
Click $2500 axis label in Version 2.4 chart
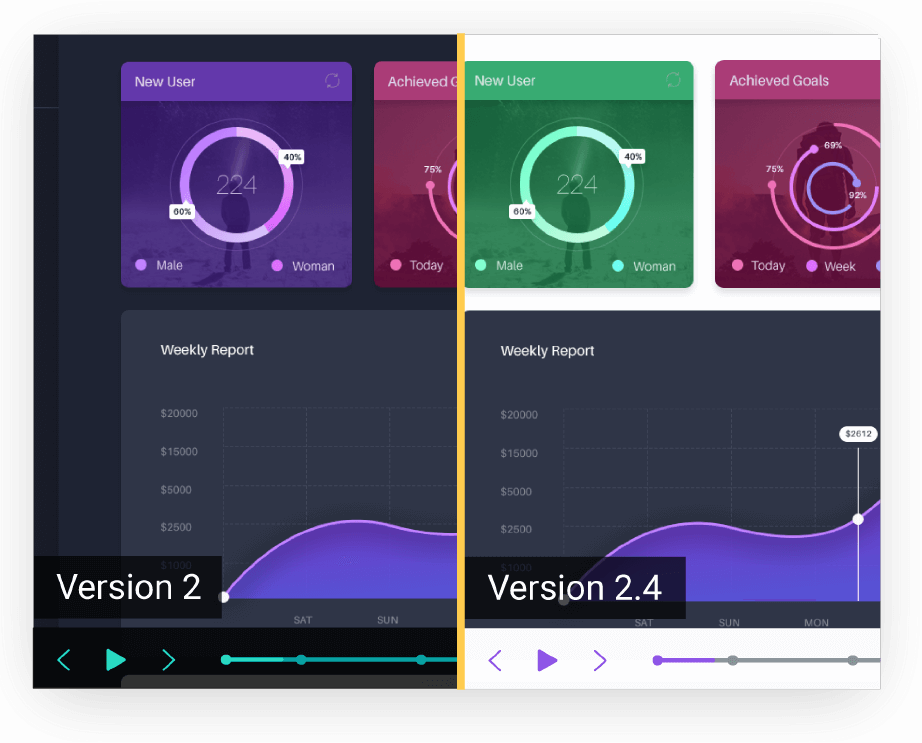(516, 529)
